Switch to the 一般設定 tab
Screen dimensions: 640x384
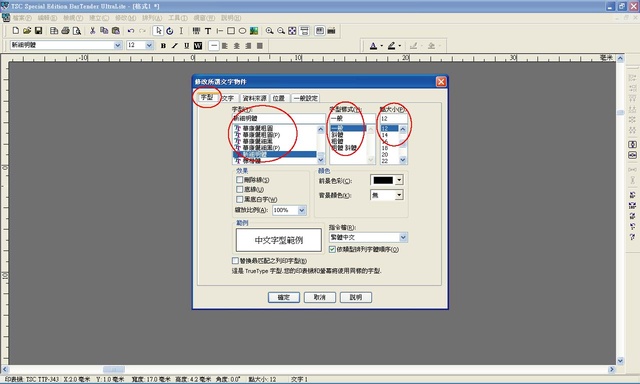coord(306,98)
